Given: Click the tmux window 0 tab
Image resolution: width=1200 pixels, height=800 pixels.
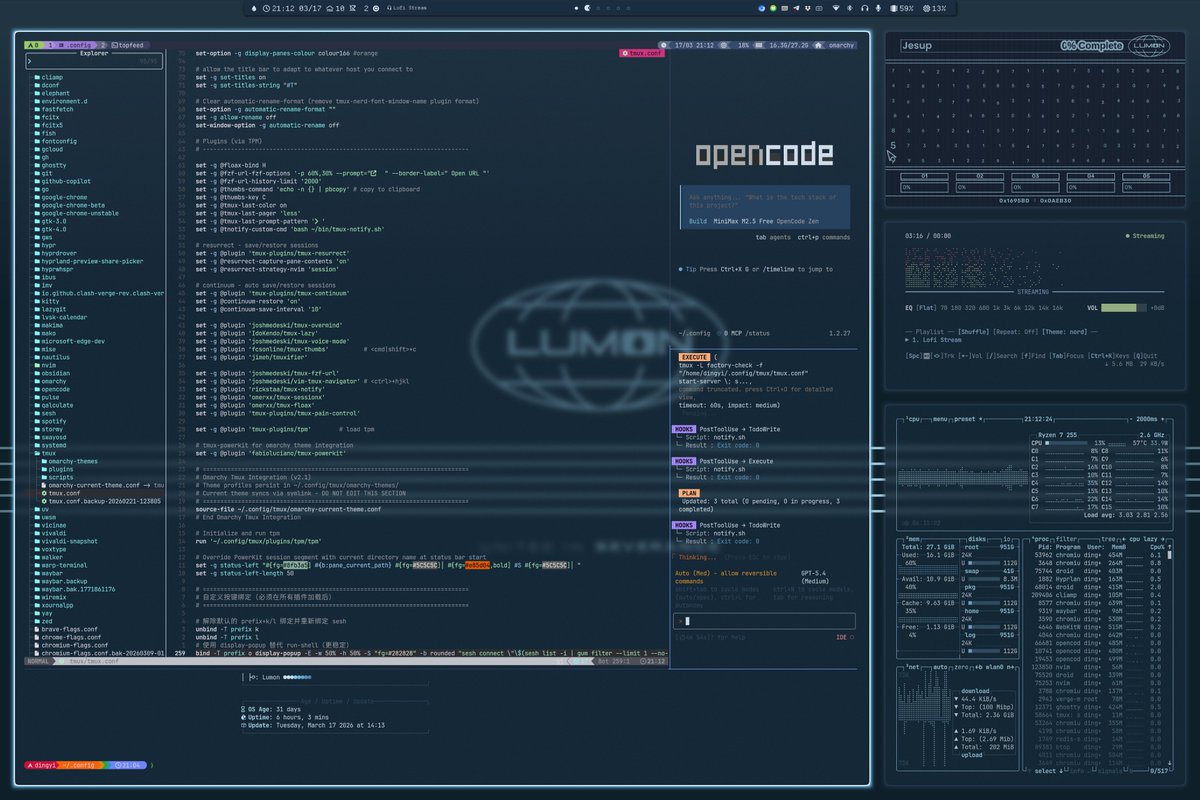Looking at the screenshot, I should [35, 45].
